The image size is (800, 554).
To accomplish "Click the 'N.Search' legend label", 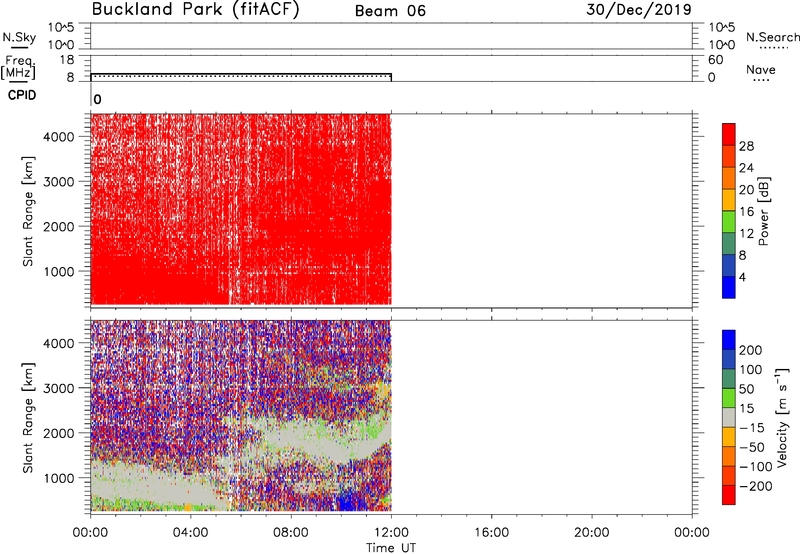I will click(772, 37).
